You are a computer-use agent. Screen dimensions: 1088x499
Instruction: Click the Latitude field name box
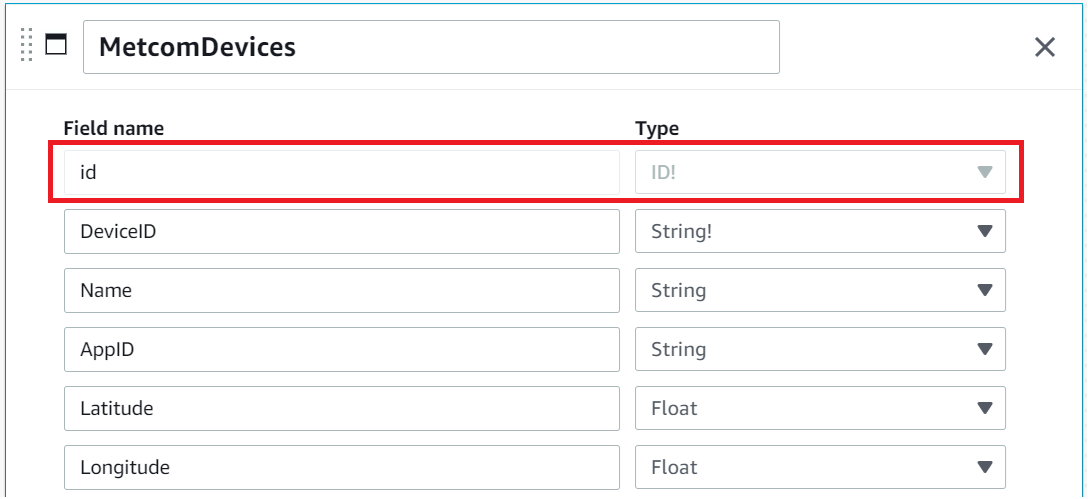341,408
